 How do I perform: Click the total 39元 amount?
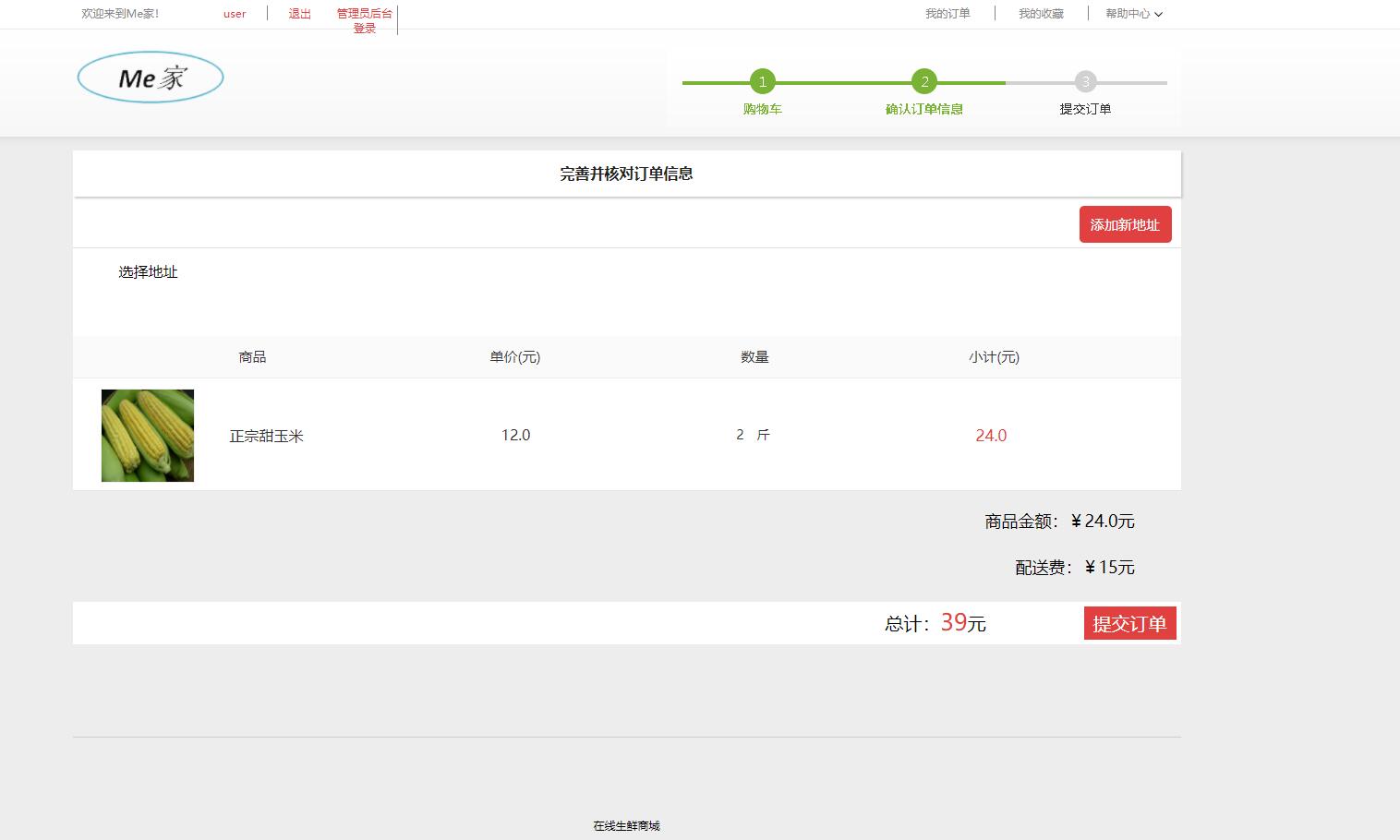(x=963, y=623)
